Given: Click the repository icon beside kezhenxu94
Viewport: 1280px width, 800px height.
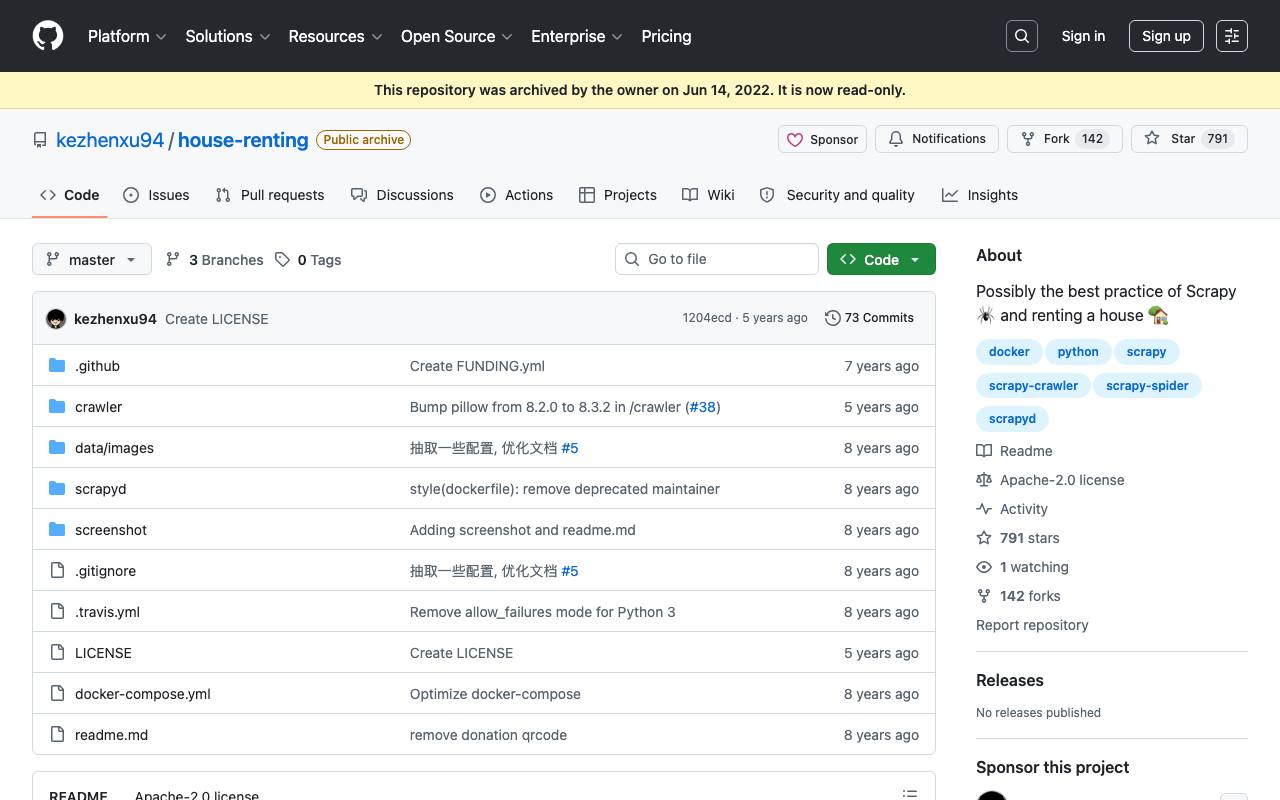Looking at the screenshot, I should [x=40, y=140].
